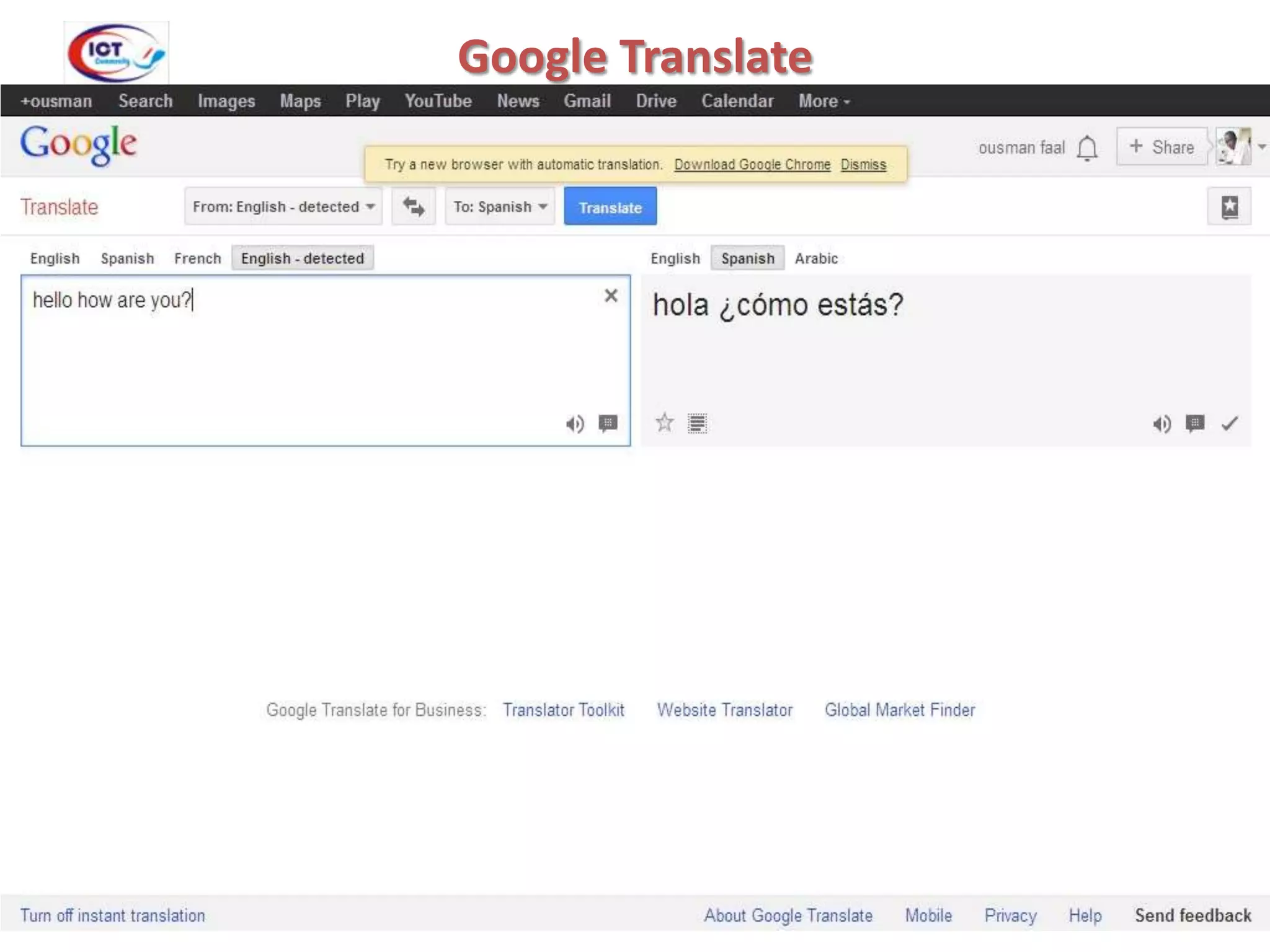The width and height of the screenshot is (1270, 952).
Task: Expand the More menu in top bar
Action: [824, 101]
